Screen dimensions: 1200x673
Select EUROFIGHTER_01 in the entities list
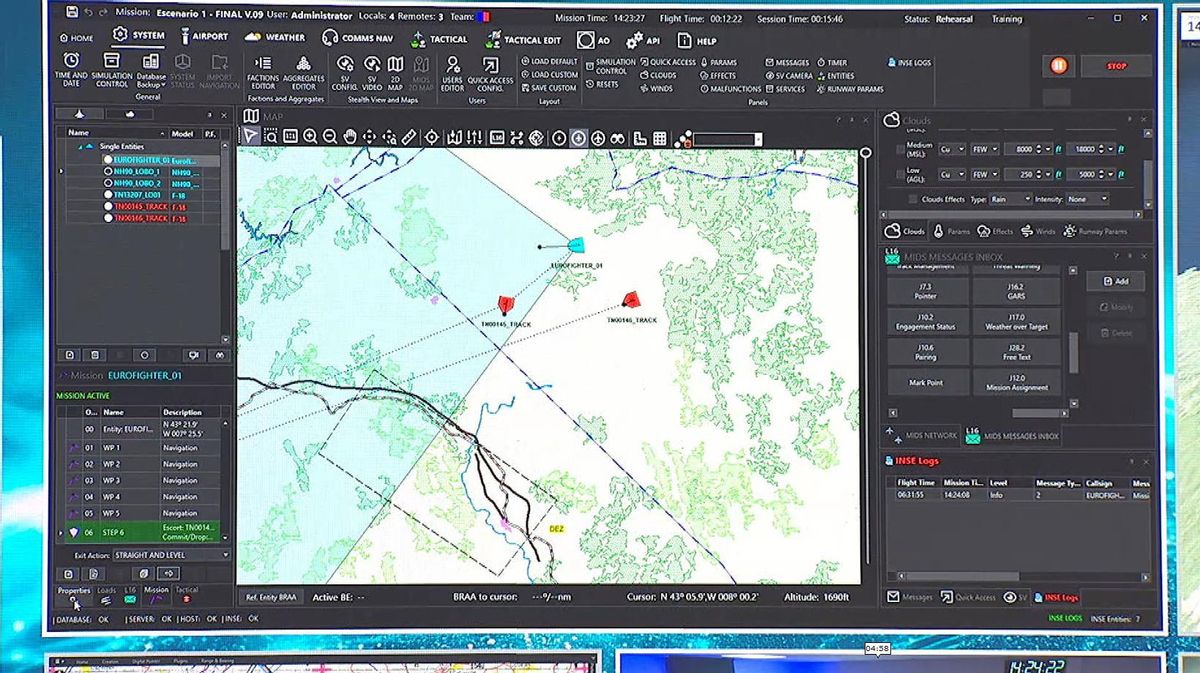point(138,160)
